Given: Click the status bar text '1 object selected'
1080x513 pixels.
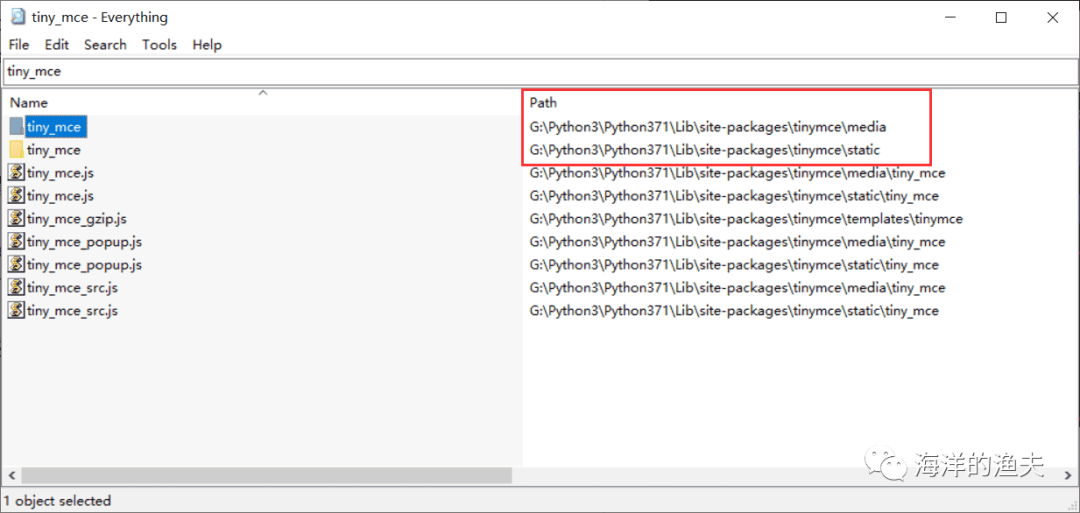Looking at the screenshot, I should tap(58, 501).
